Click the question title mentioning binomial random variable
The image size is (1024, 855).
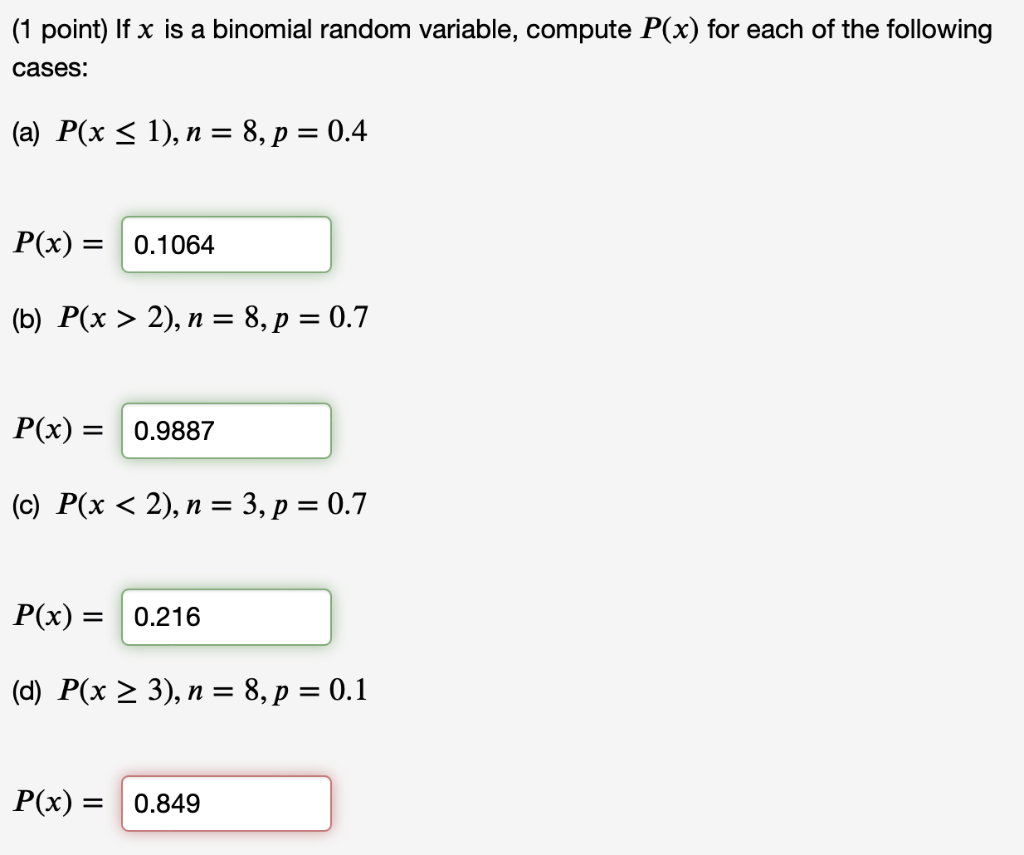point(500,29)
